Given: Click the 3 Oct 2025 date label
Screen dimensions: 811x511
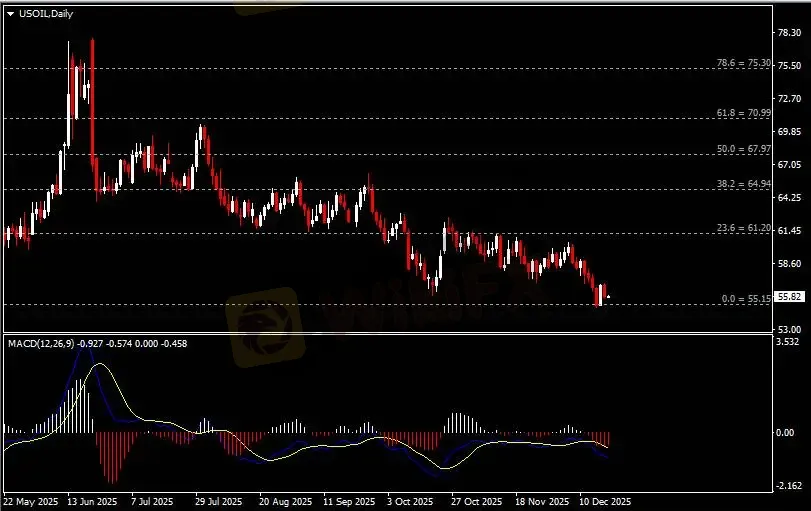Looking at the screenshot, I should pos(410,502).
